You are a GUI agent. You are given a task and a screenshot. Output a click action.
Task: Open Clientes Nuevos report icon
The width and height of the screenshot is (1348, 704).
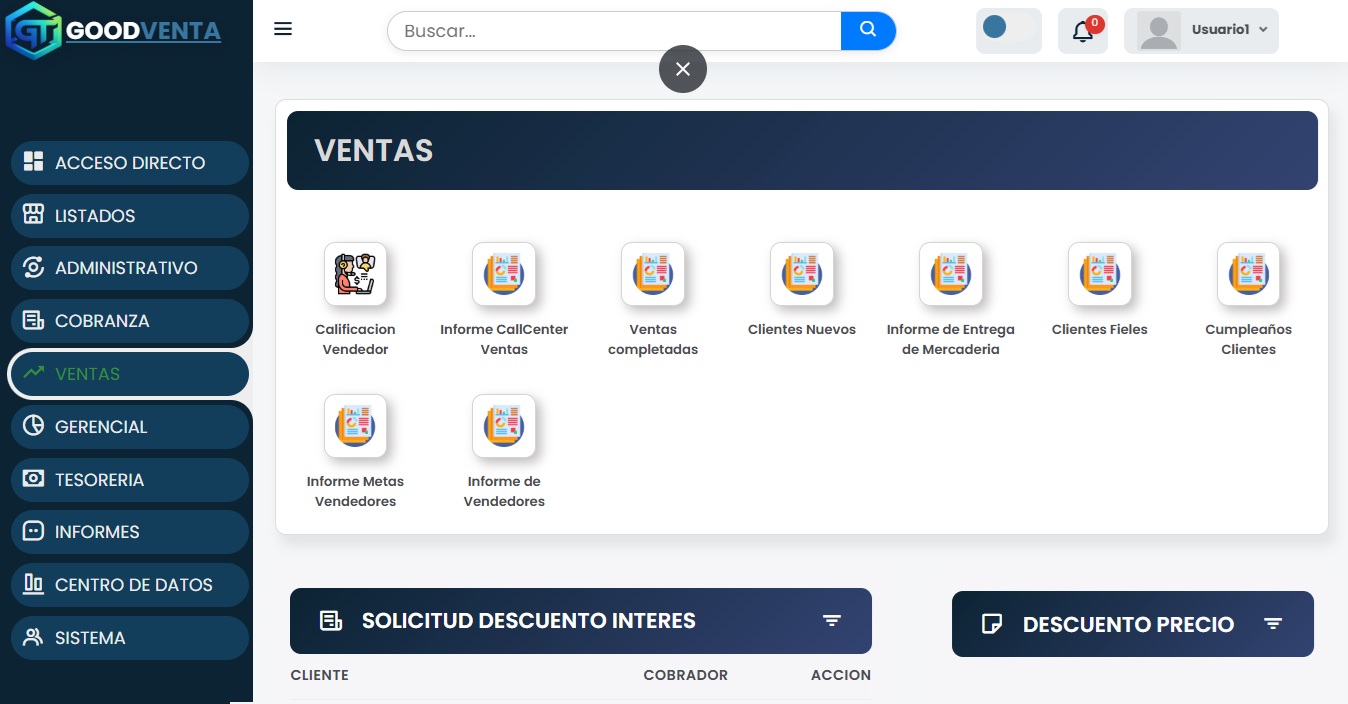click(x=802, y=274)
